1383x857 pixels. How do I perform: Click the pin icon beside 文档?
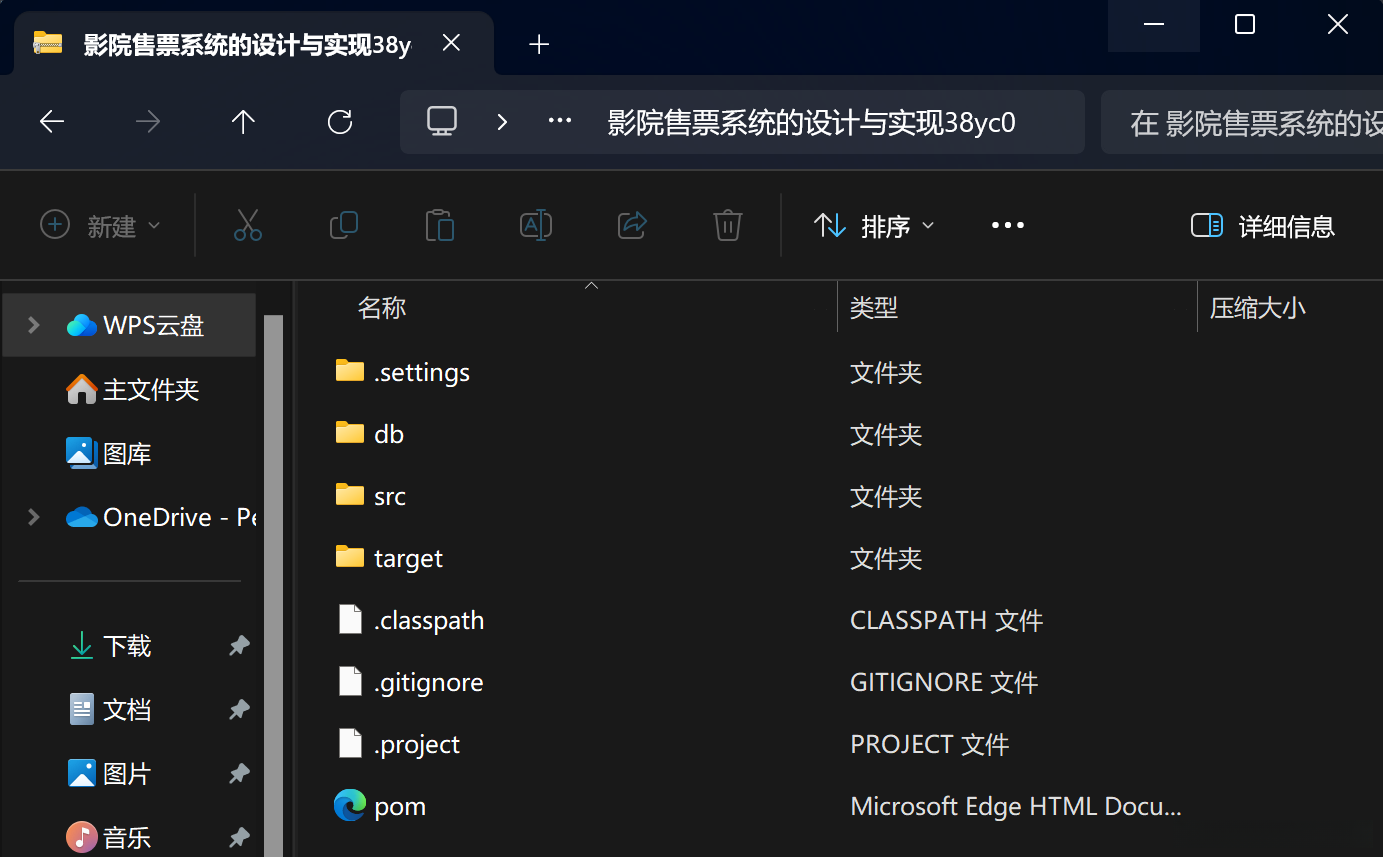coord(239,710)
